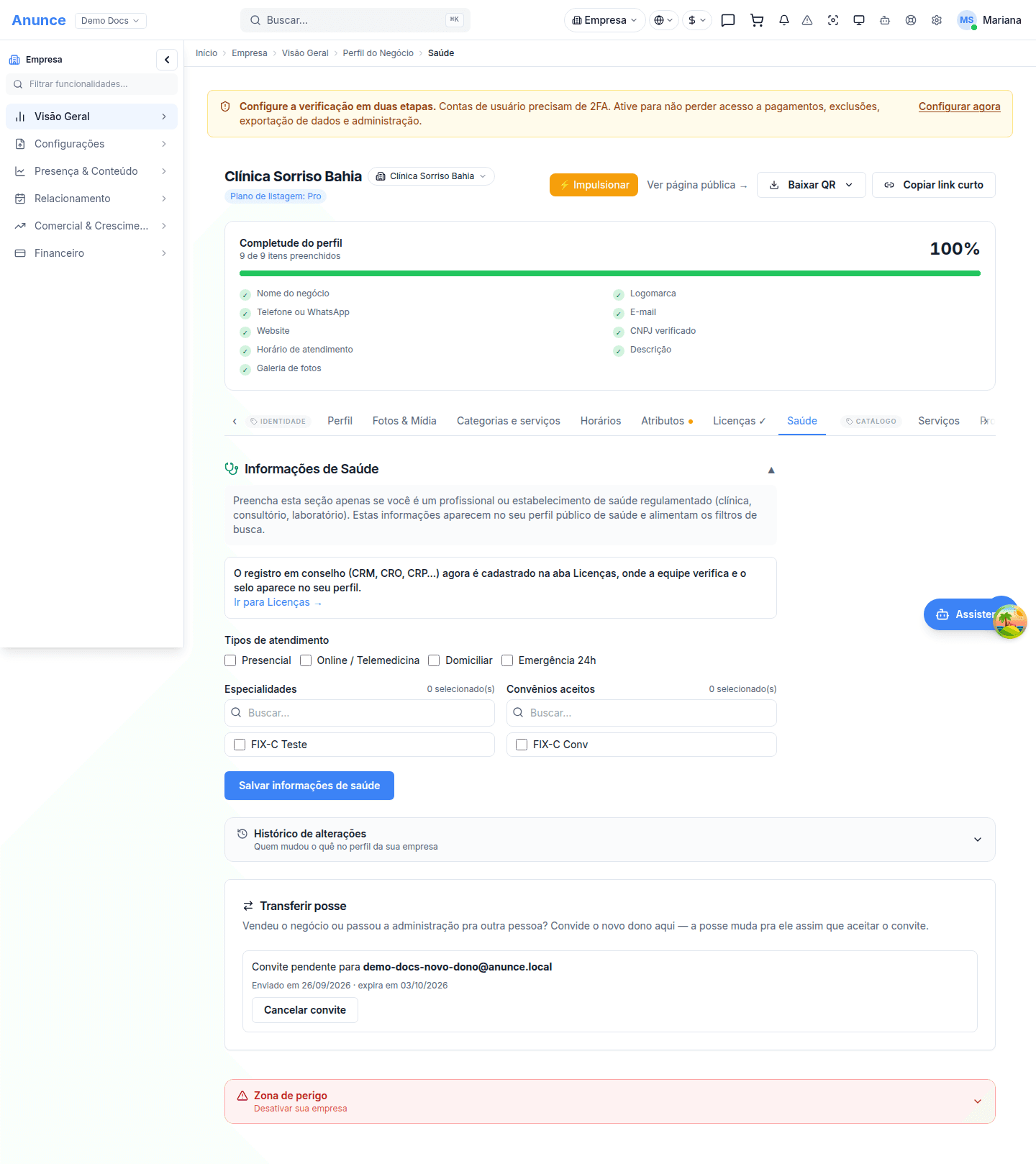
Task: Switch to the Perfil tab
Action: [340, 421]
